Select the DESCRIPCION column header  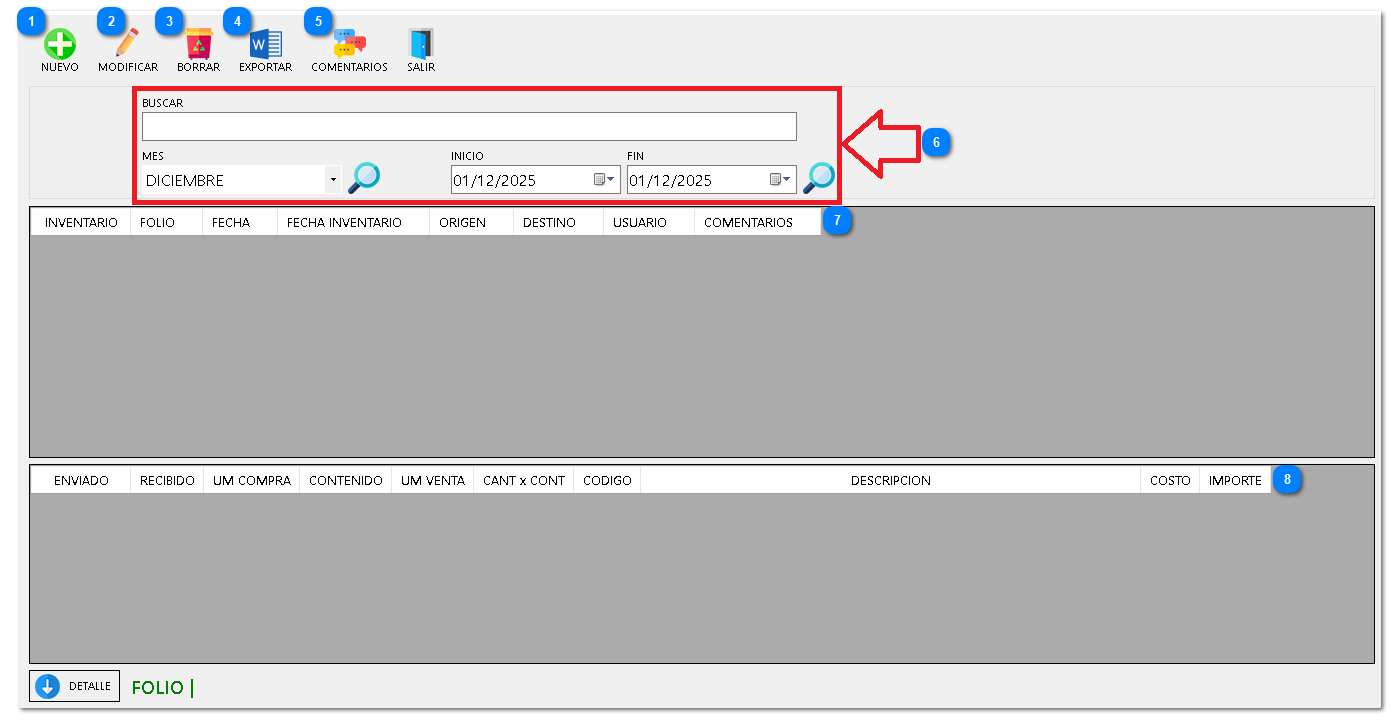pyautogui.click(x=890, y=481)
